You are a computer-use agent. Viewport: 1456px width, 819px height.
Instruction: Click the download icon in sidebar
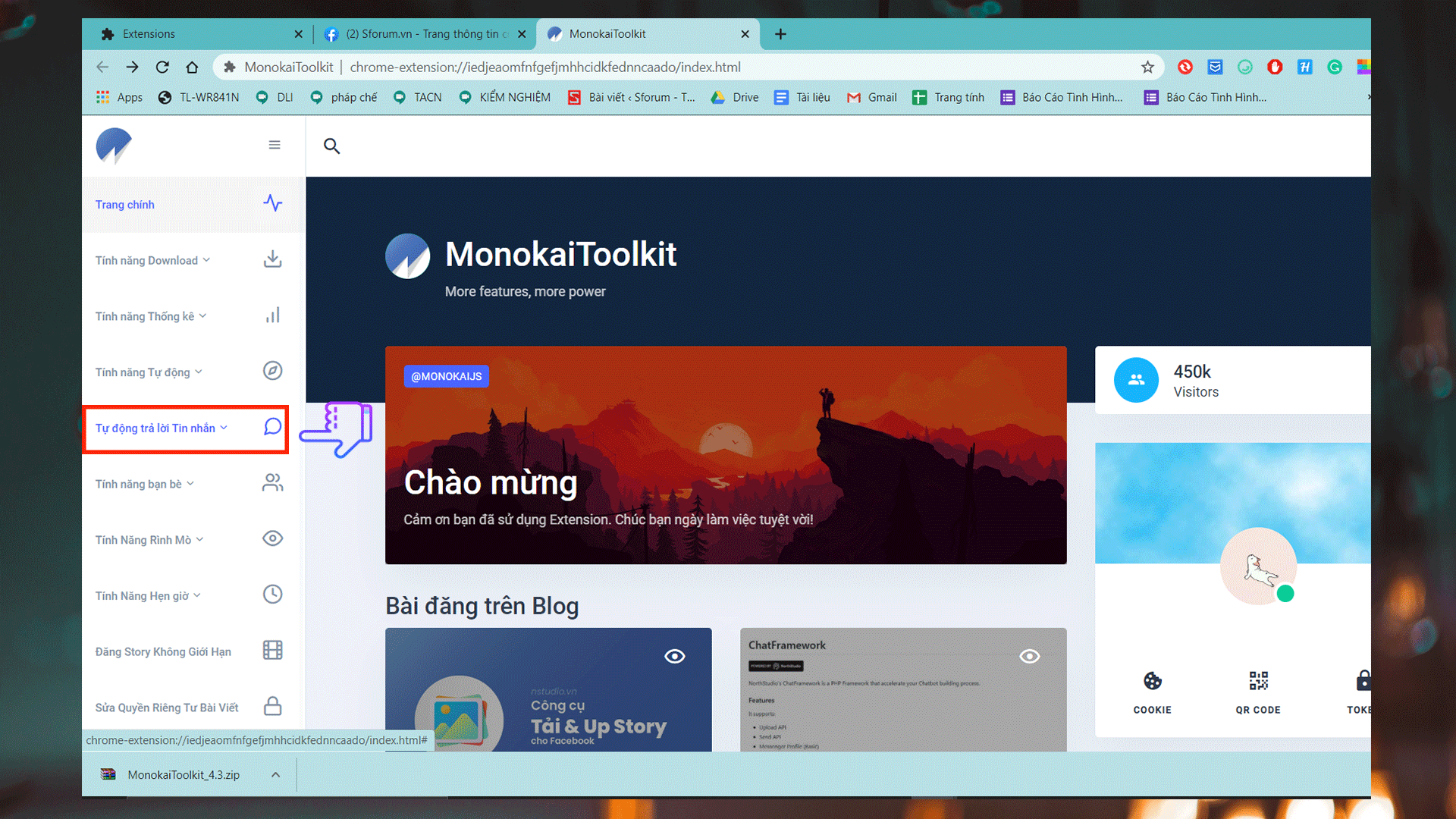pos(273,259)
